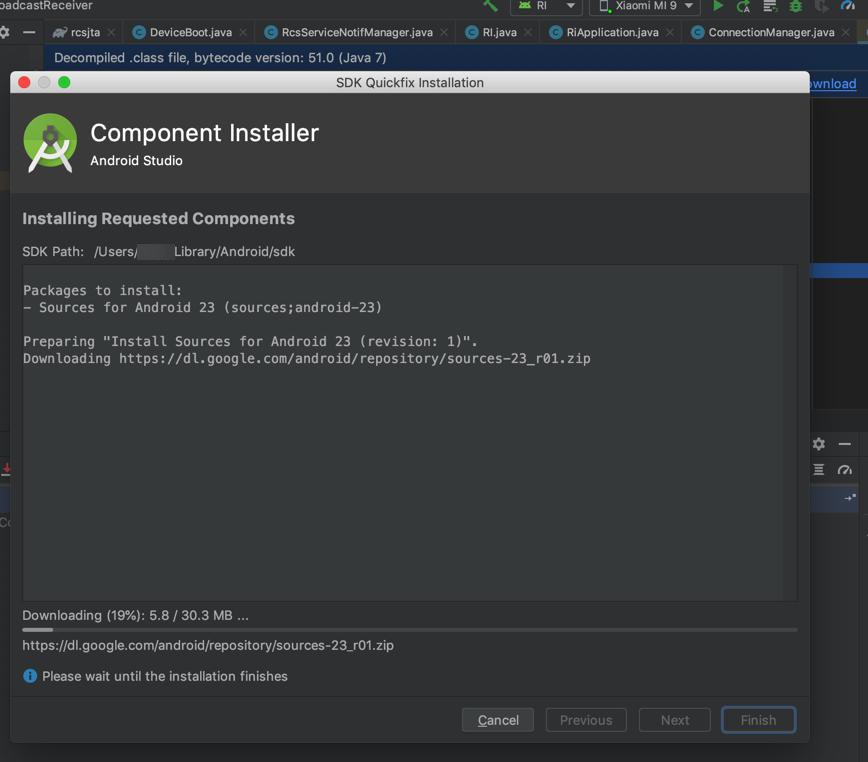This screenshot has height=762, width=868.
Task: Close the RiApplication.java tab
Action: tap(670, 33)
